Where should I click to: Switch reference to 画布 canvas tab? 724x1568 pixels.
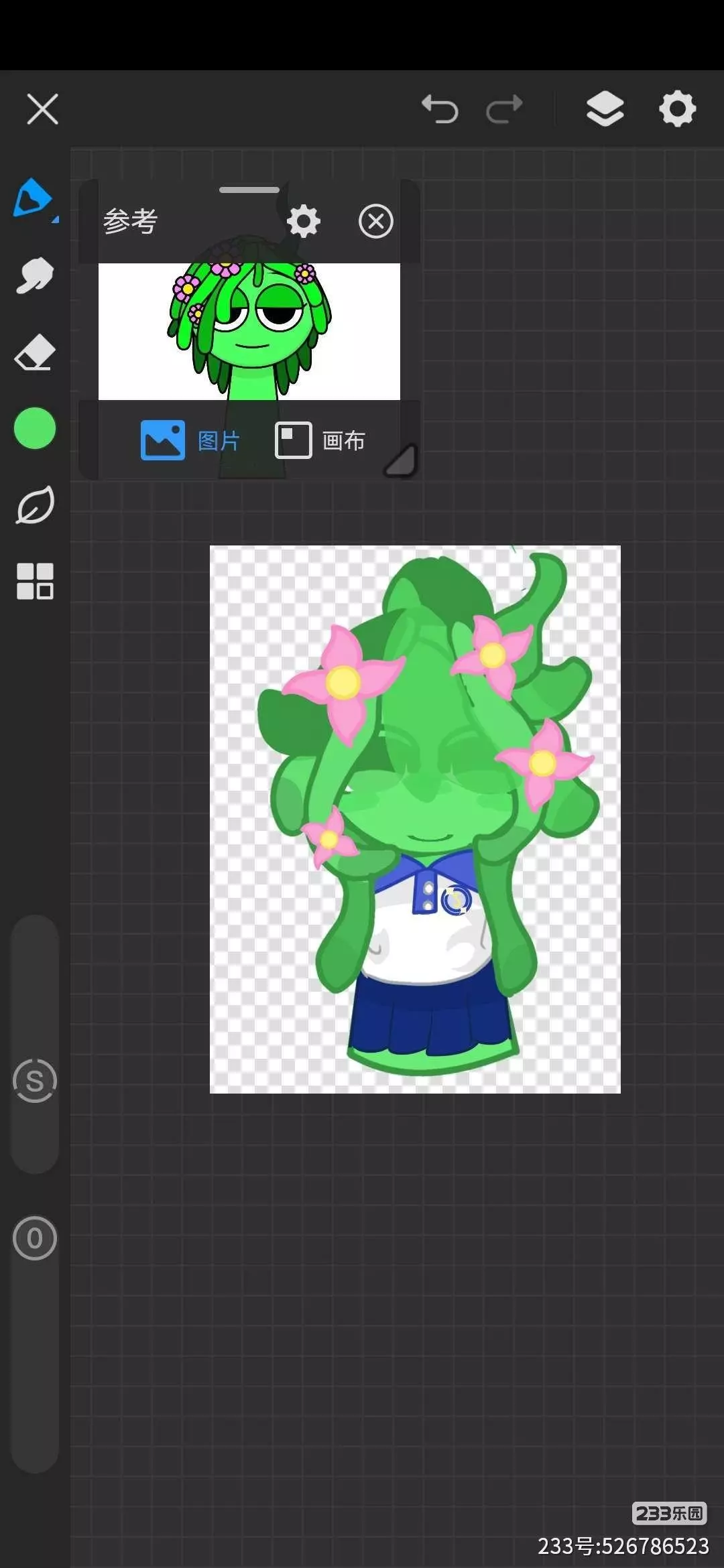(x=320, y=440)
